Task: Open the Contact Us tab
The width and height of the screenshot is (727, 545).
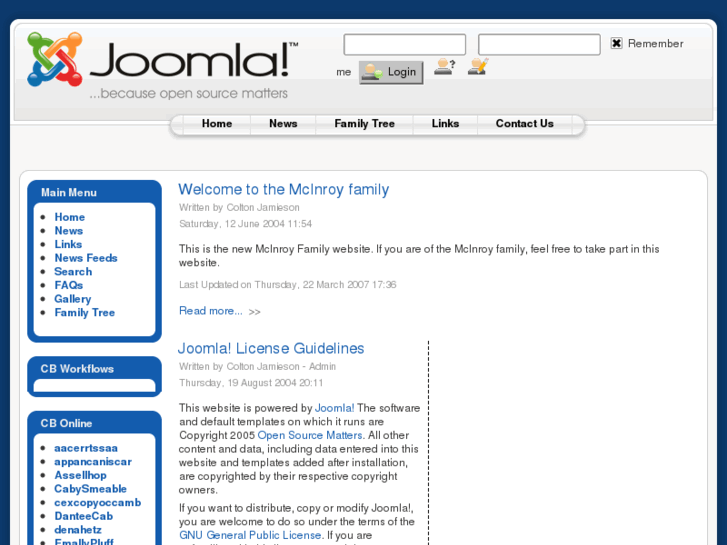Action: [x=524, y=124]
